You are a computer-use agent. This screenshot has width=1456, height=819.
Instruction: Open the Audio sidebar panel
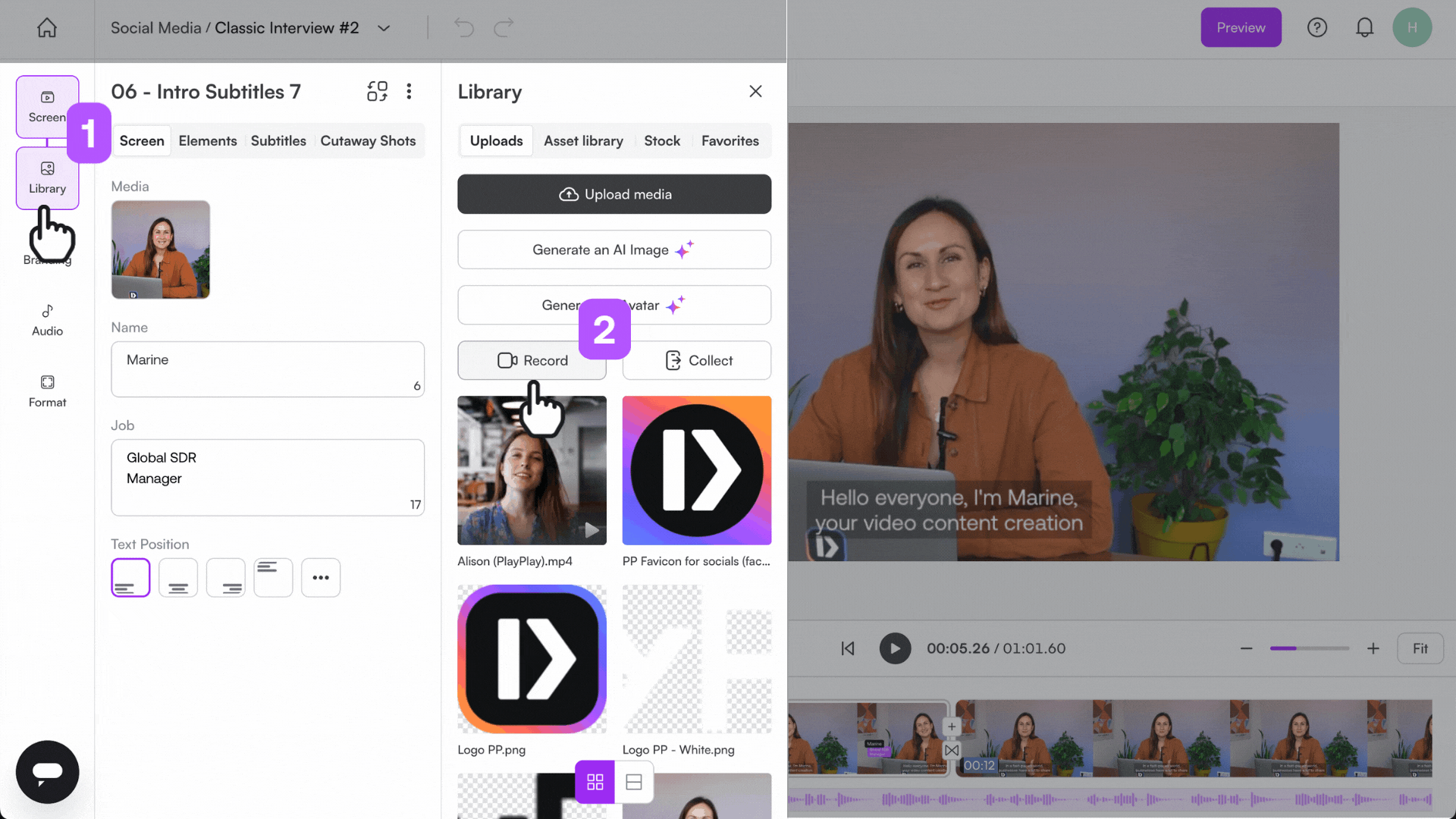point(47,319)
